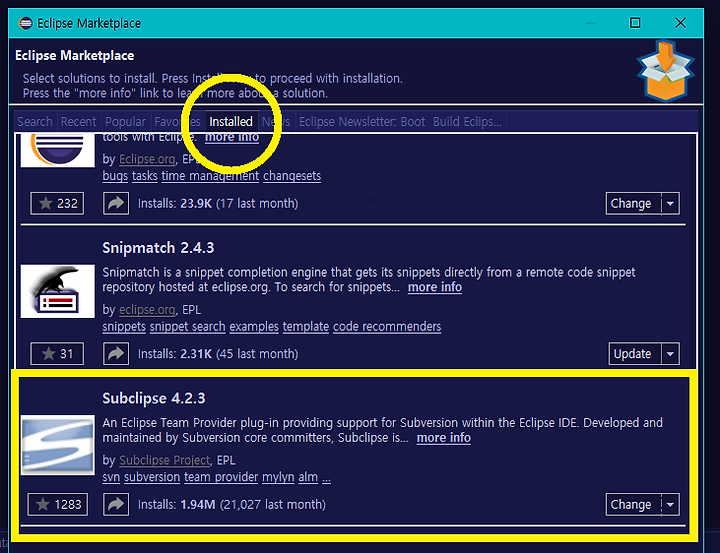
Task: Click the svn tag under Subclipse
Action: click(111, 477)
